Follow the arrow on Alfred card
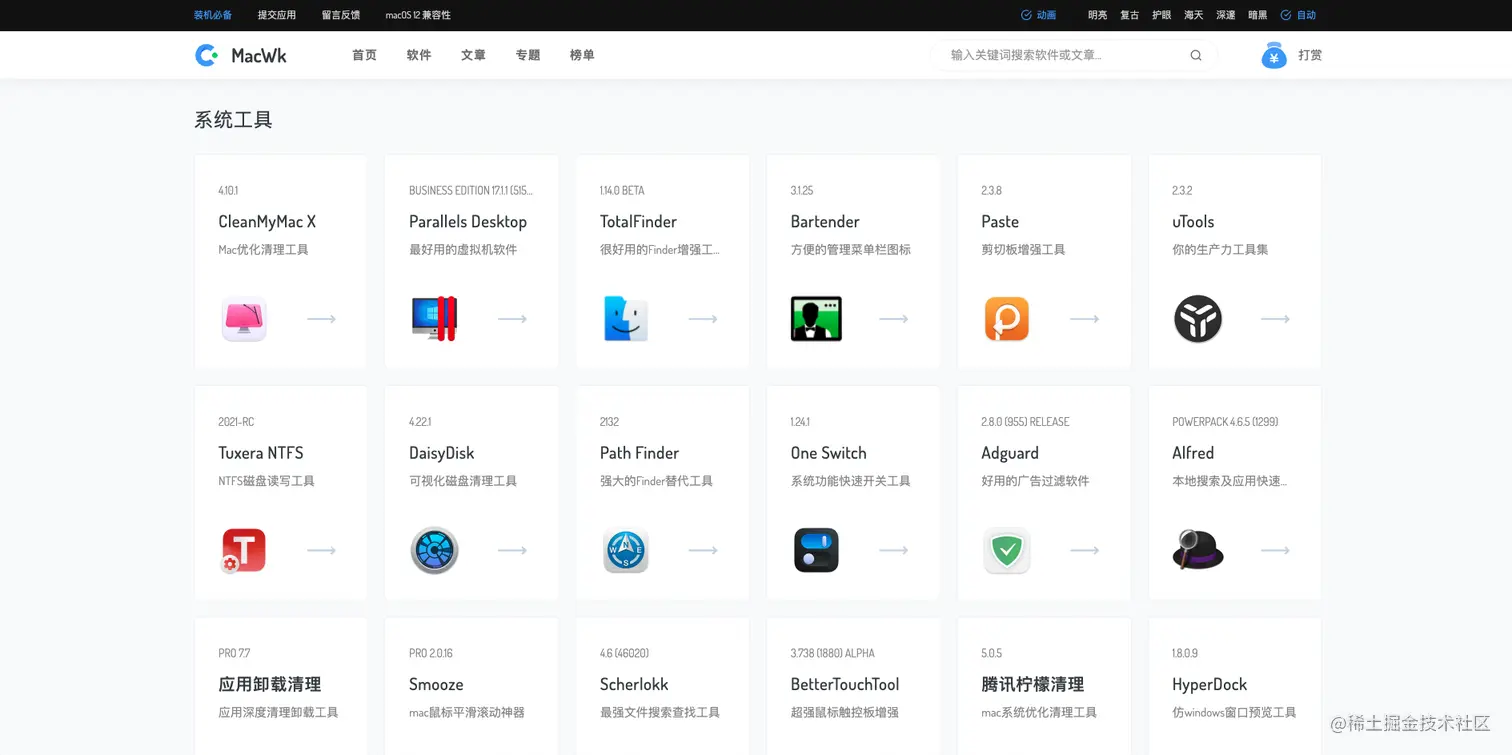 click(1275, 550)
